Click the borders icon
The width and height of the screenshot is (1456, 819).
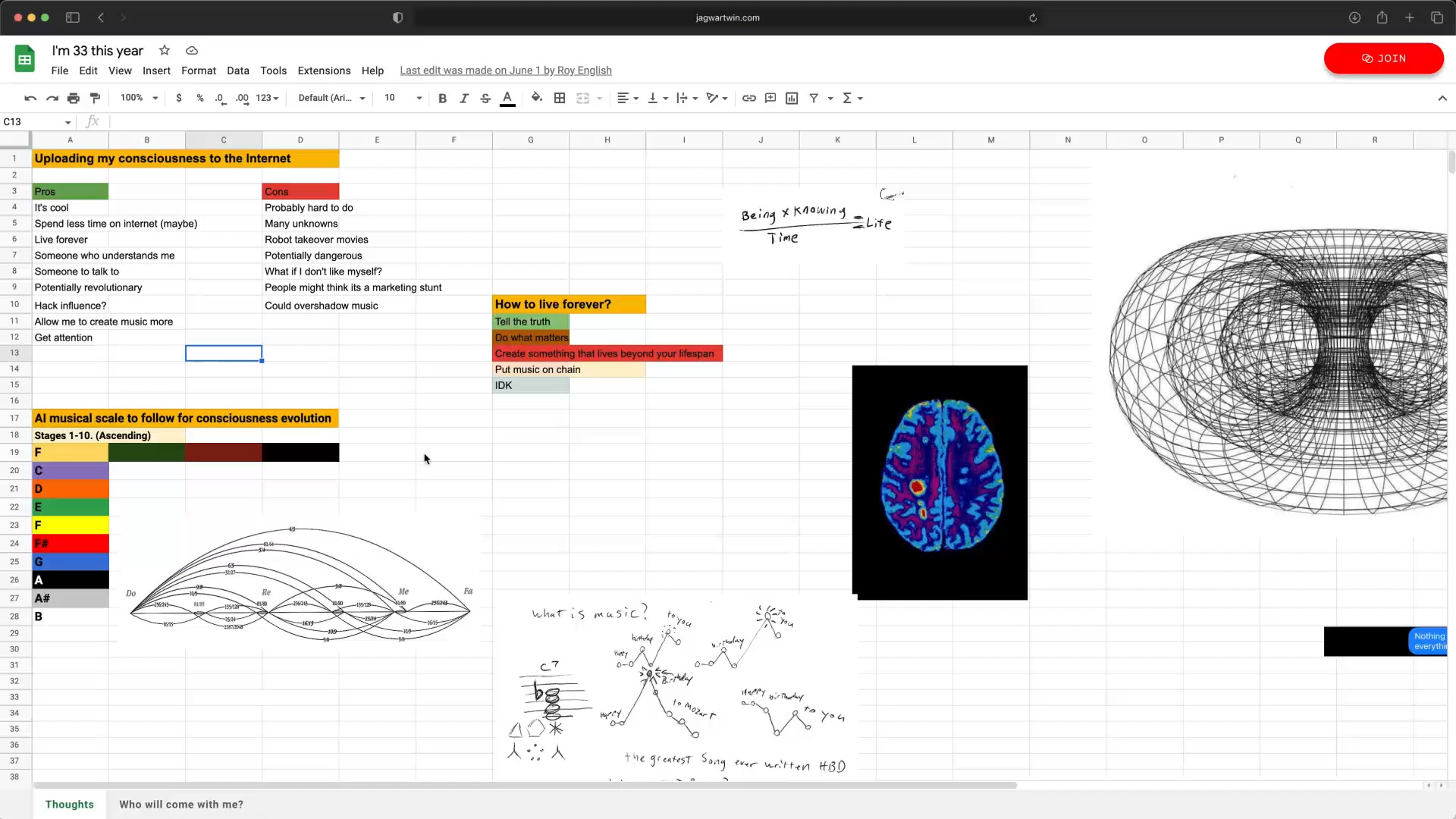(x=560, y=98)
